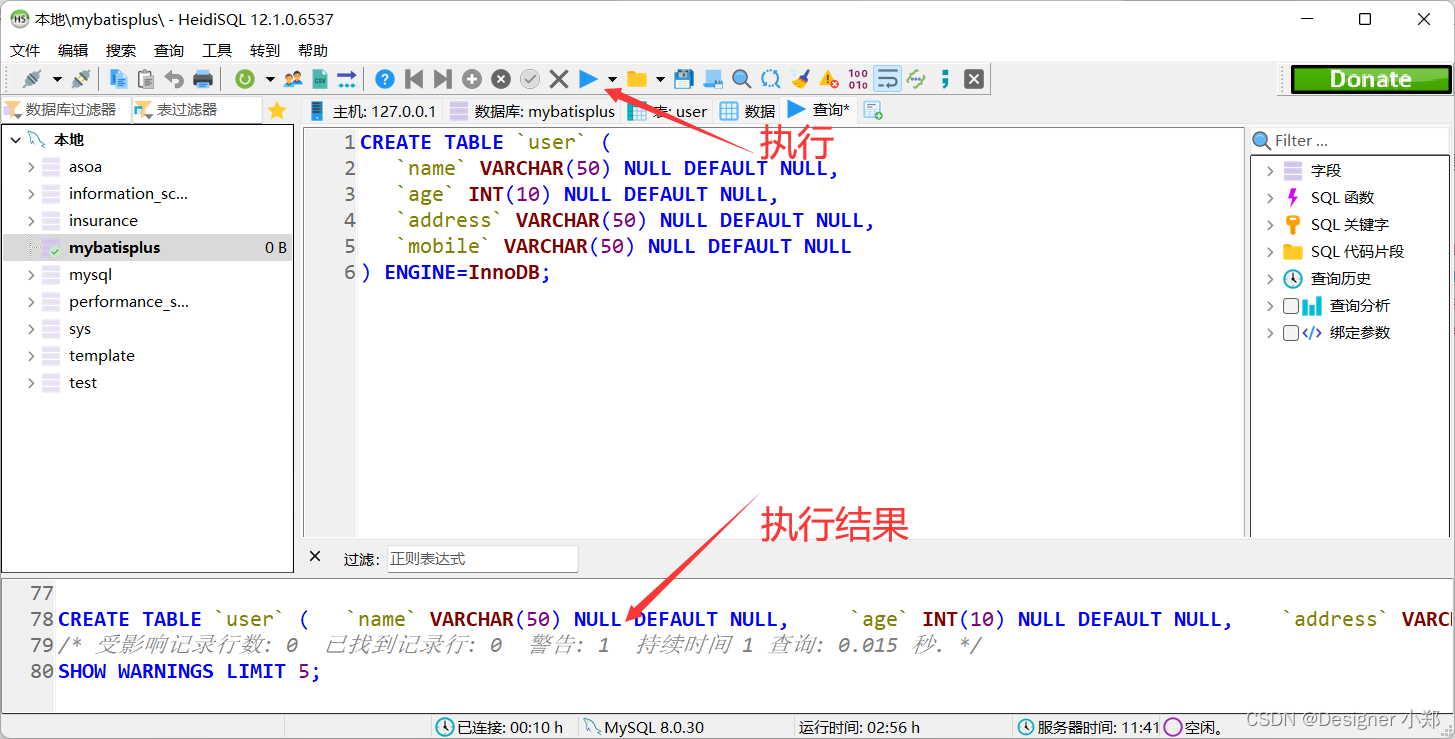The width and height of the screenshot is (1455, 739).
Task: Check the 查询分析 checkbox
Action: pyautogui.click(x=1291, y=306)
